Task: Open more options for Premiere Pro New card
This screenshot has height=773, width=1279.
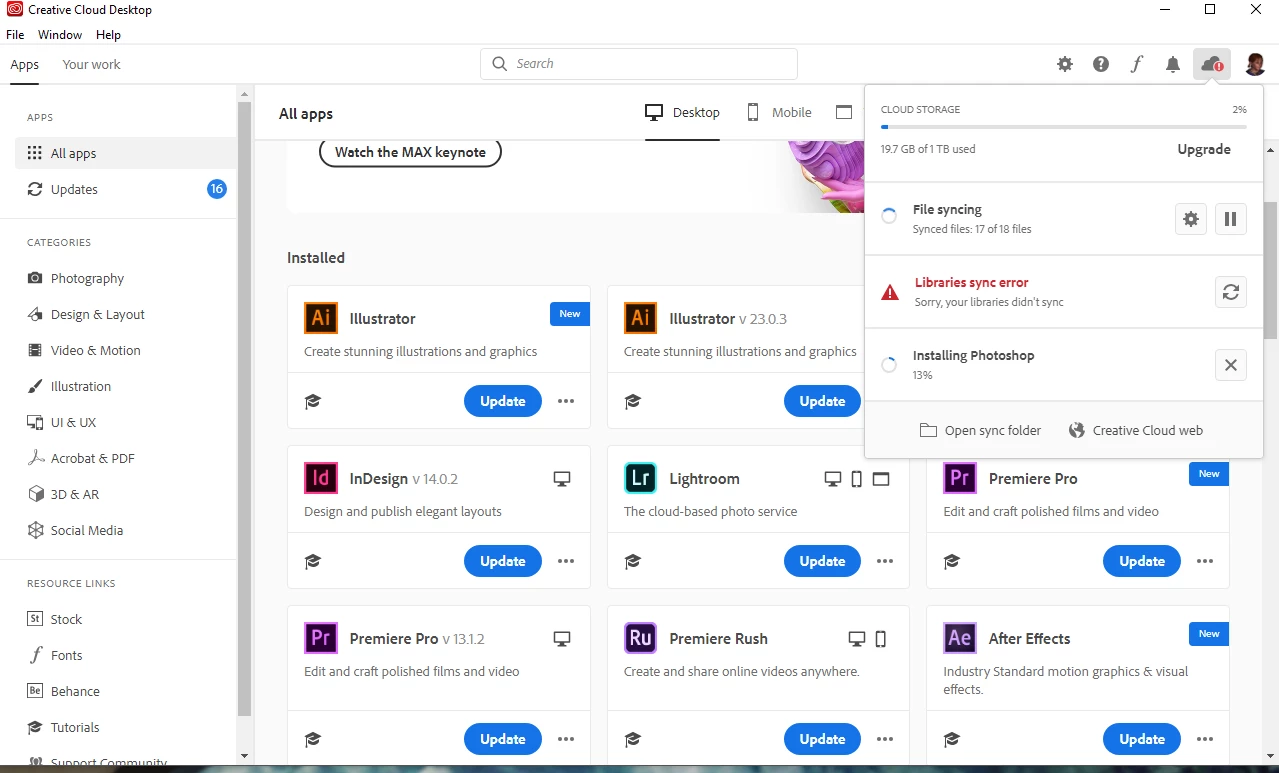Action: [x=1205, y=561]
